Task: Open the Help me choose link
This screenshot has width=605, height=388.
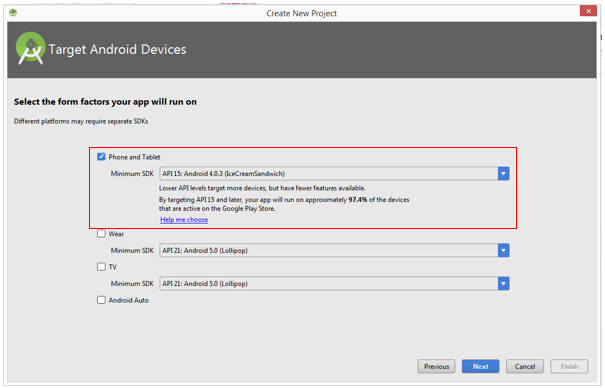Action: tap(184, 219)
